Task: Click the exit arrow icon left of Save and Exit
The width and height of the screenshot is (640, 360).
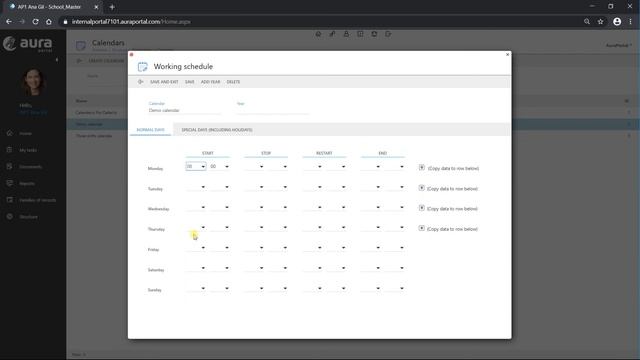Action: [x=140, y=82]
